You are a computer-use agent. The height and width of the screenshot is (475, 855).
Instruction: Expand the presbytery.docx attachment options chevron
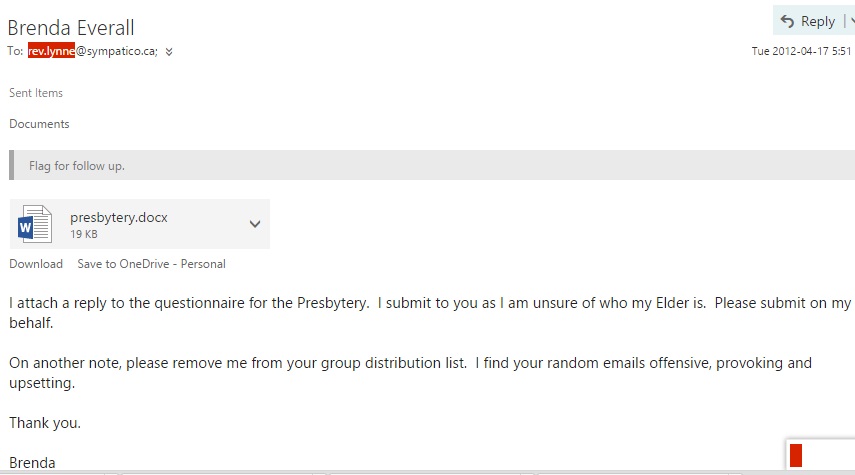[x=255, y=224]
